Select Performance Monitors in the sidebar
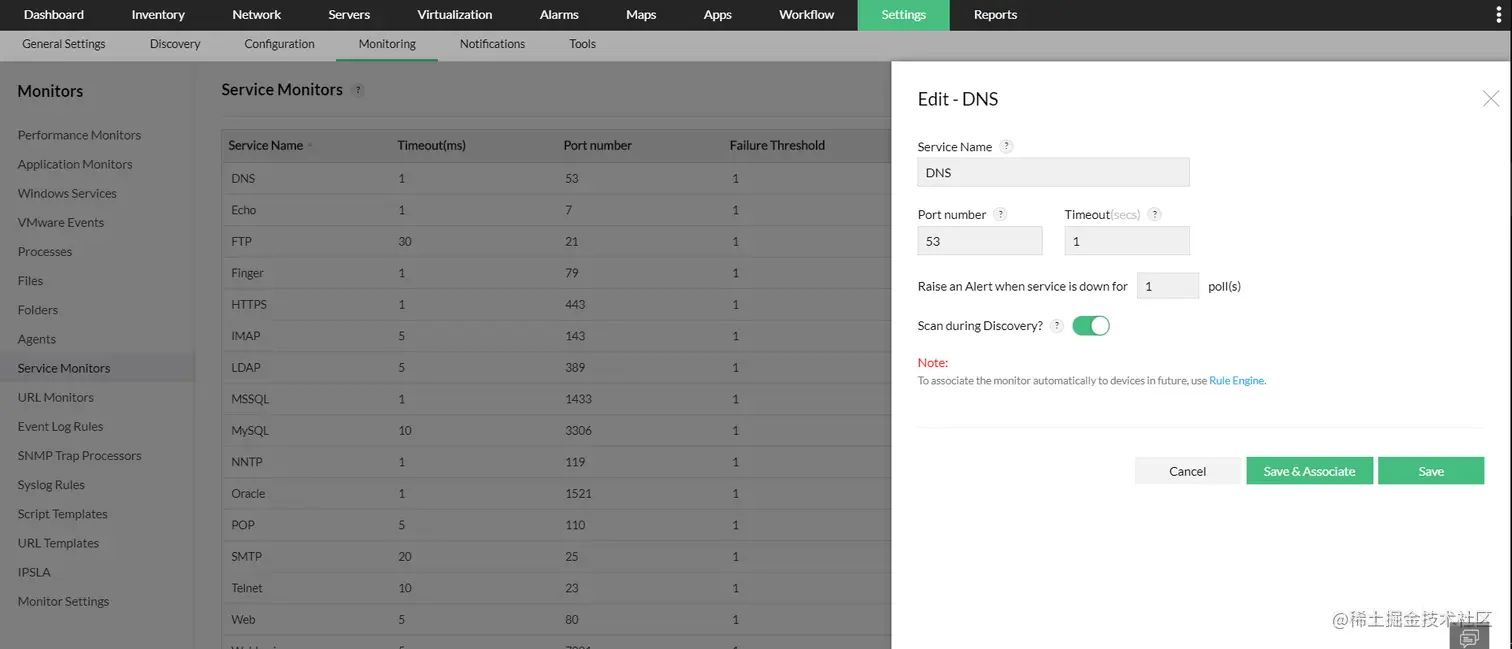Viewport: 1512px width, 649px height. pos(79,135)
